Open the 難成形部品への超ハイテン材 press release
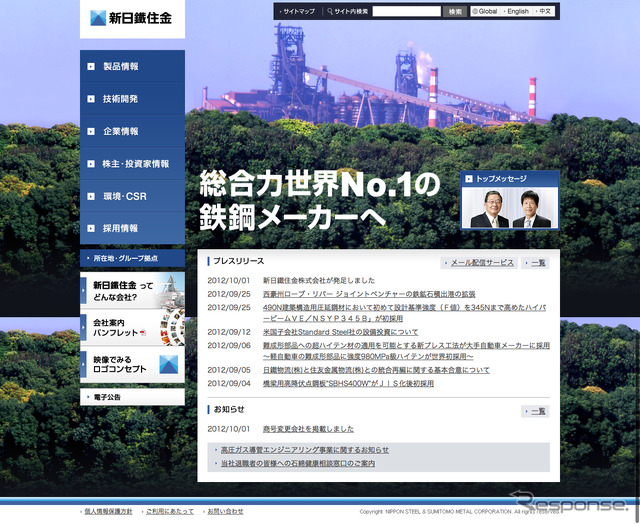The width and height of the screenshot is (640, 524). pos(406,351)
